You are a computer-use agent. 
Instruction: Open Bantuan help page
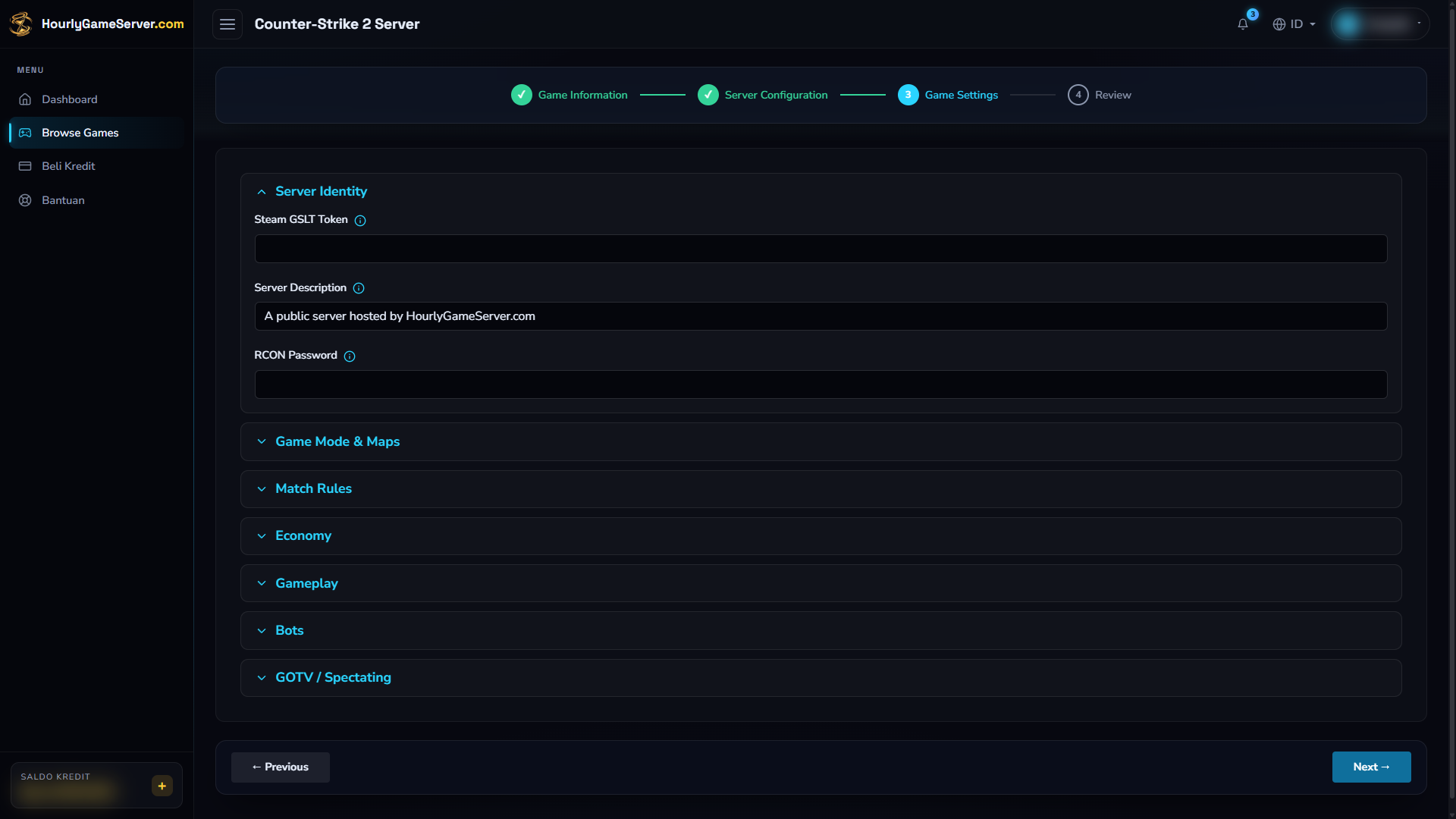pyautogui.click(x=96, y=200)
